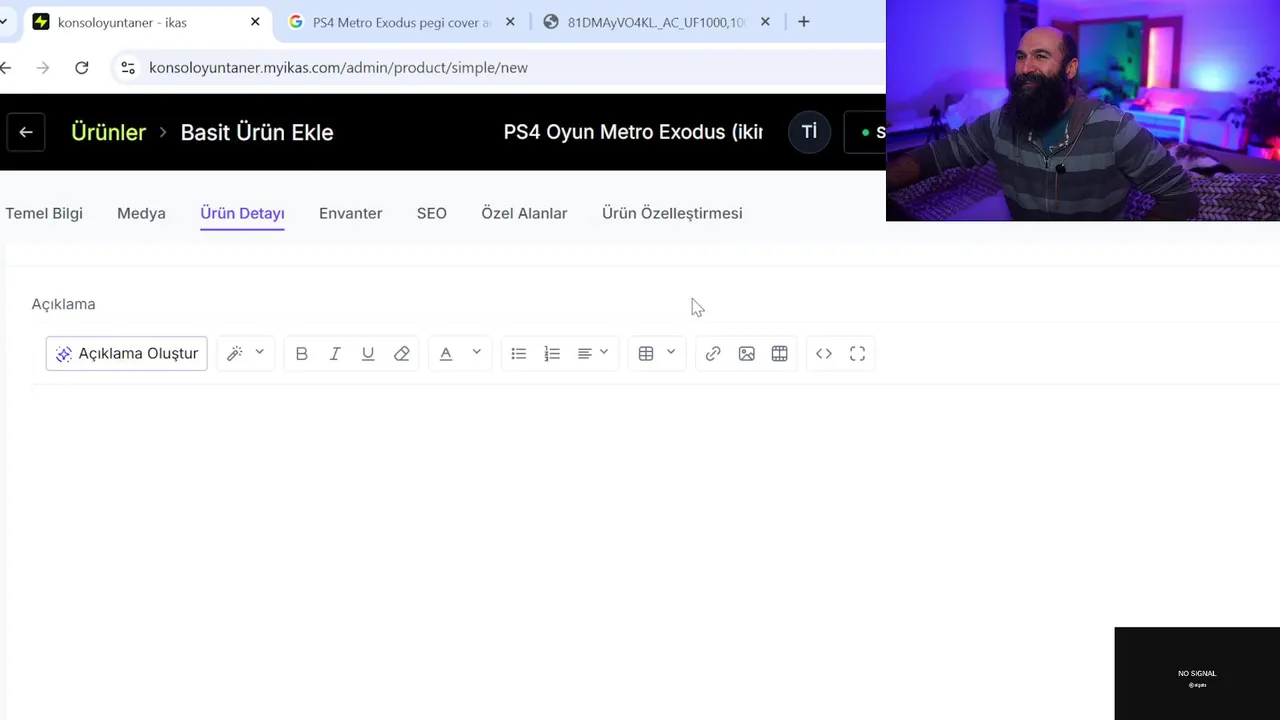Click the insert table icon
This screenshot has height=720, width=1280.
pyautogui.click(x=646, y=354)
